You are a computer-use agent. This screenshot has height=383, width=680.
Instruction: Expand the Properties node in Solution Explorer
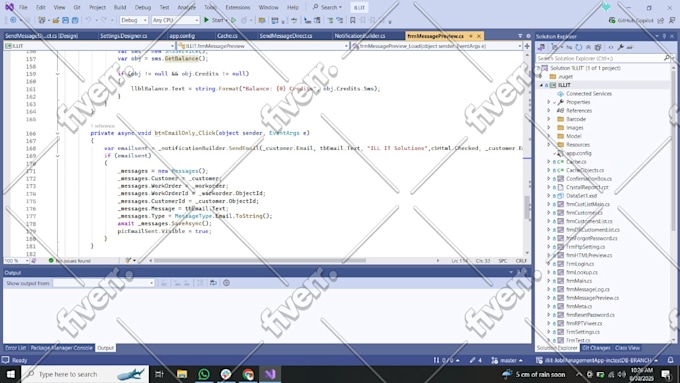click(549, 102)
